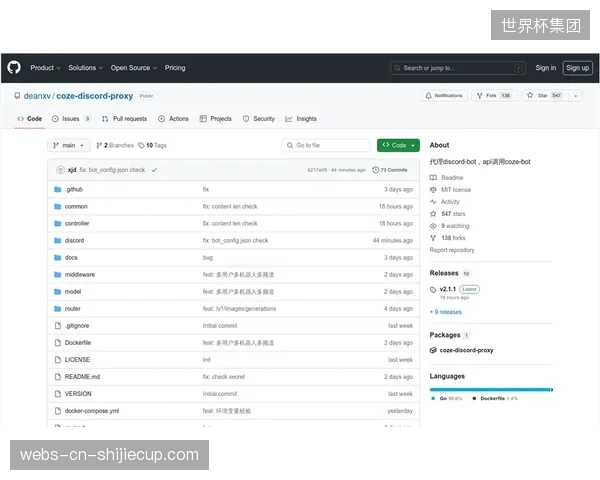Open the .github folder

coord(74,189)
